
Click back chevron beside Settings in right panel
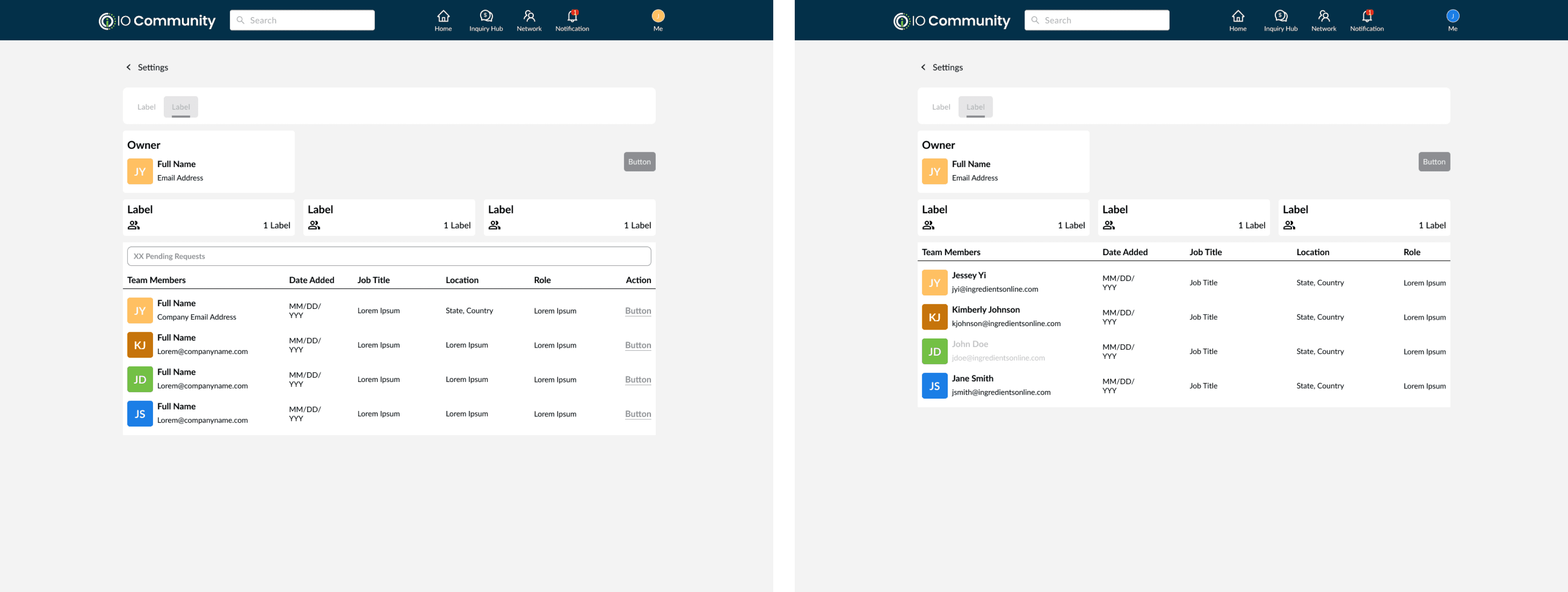point(923,68)
